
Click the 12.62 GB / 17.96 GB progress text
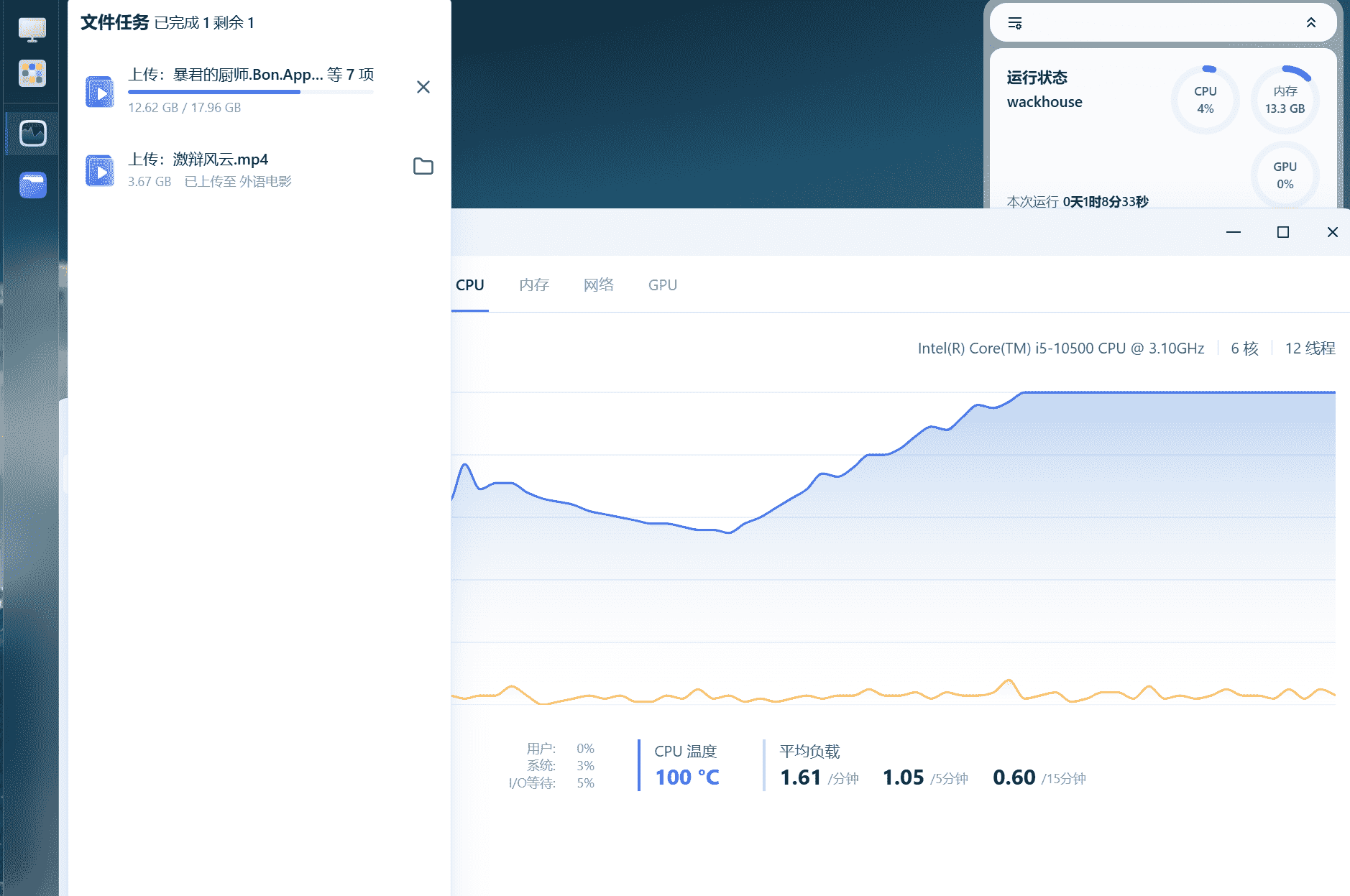(185, 108)
